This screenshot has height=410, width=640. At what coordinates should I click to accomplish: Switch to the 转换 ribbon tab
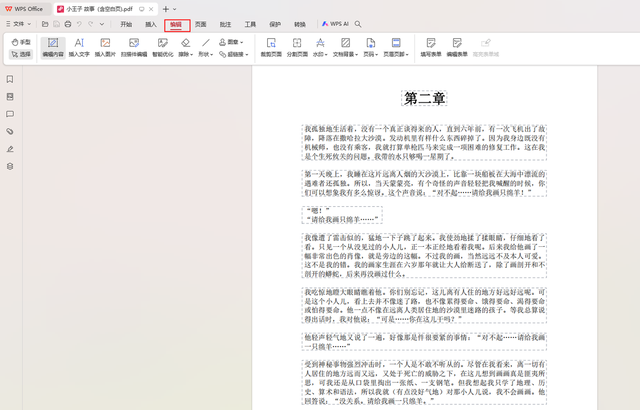coord(300,24)
